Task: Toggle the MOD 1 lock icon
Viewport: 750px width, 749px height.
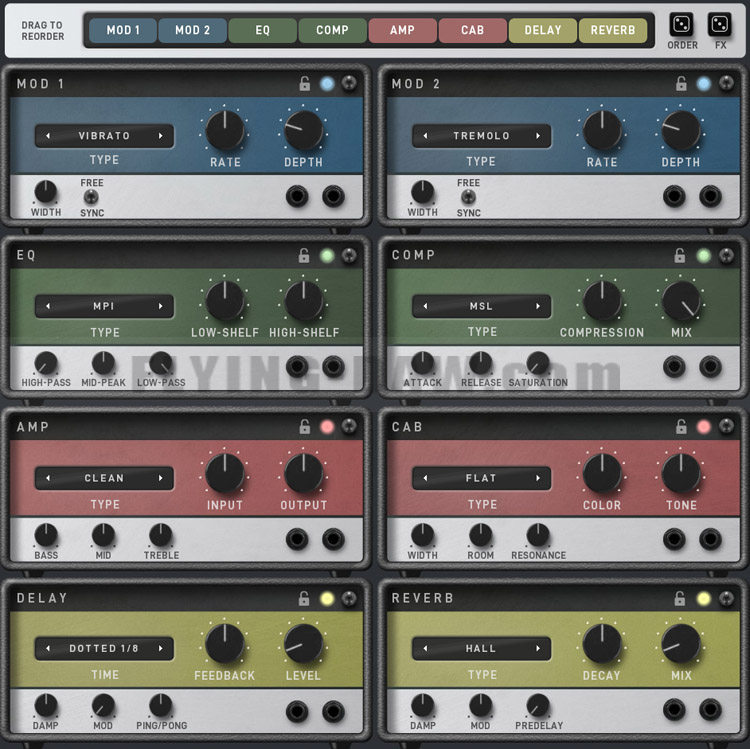Action: (x=305, y=83)
